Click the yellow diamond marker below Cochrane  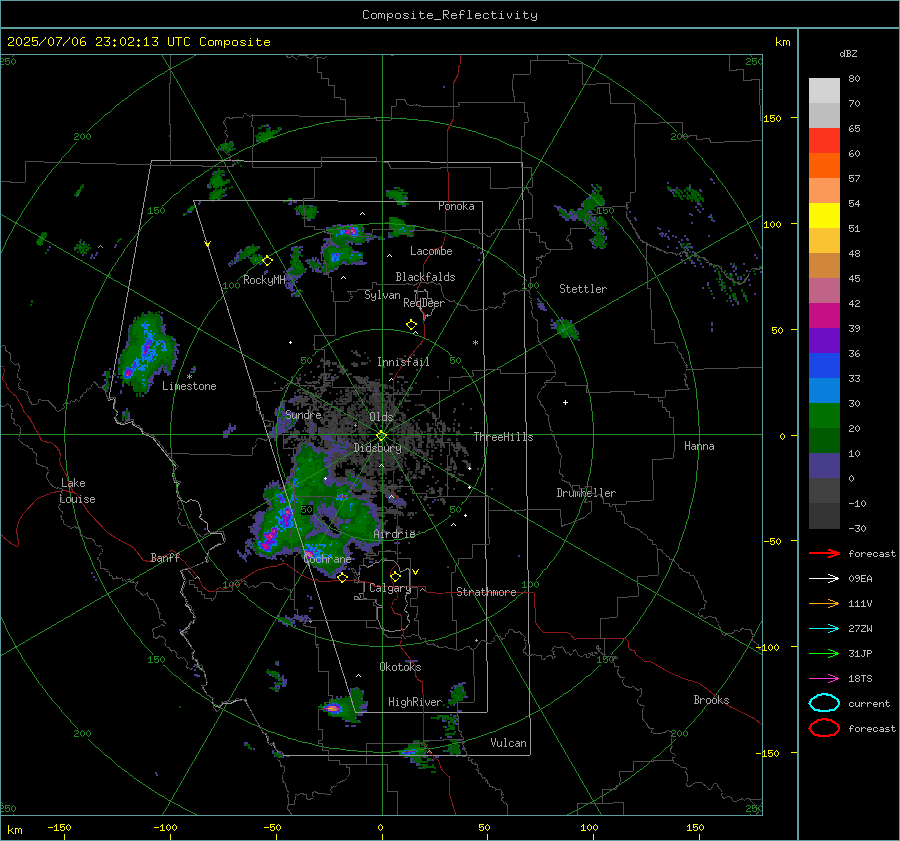point(342,577)
